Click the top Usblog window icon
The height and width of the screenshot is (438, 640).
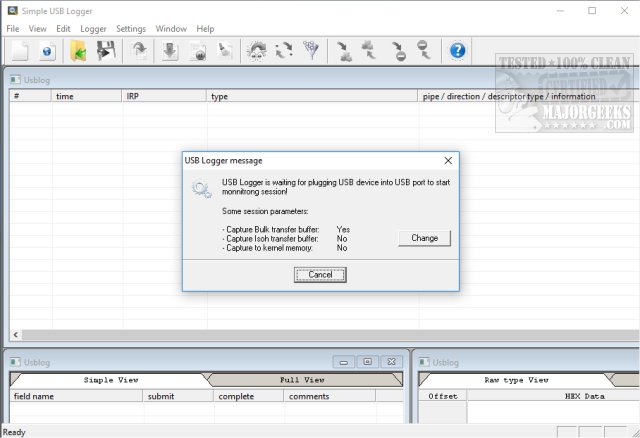15,79
